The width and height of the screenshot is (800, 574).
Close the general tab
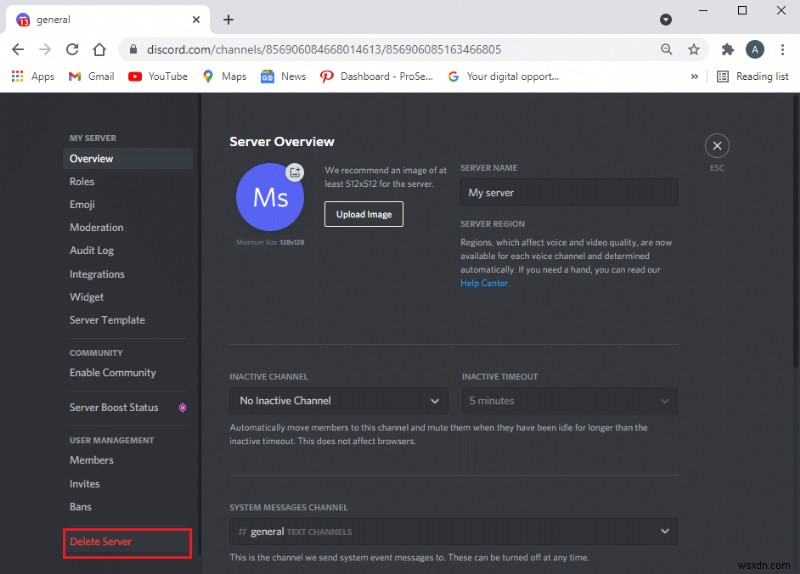click(196, 20)
